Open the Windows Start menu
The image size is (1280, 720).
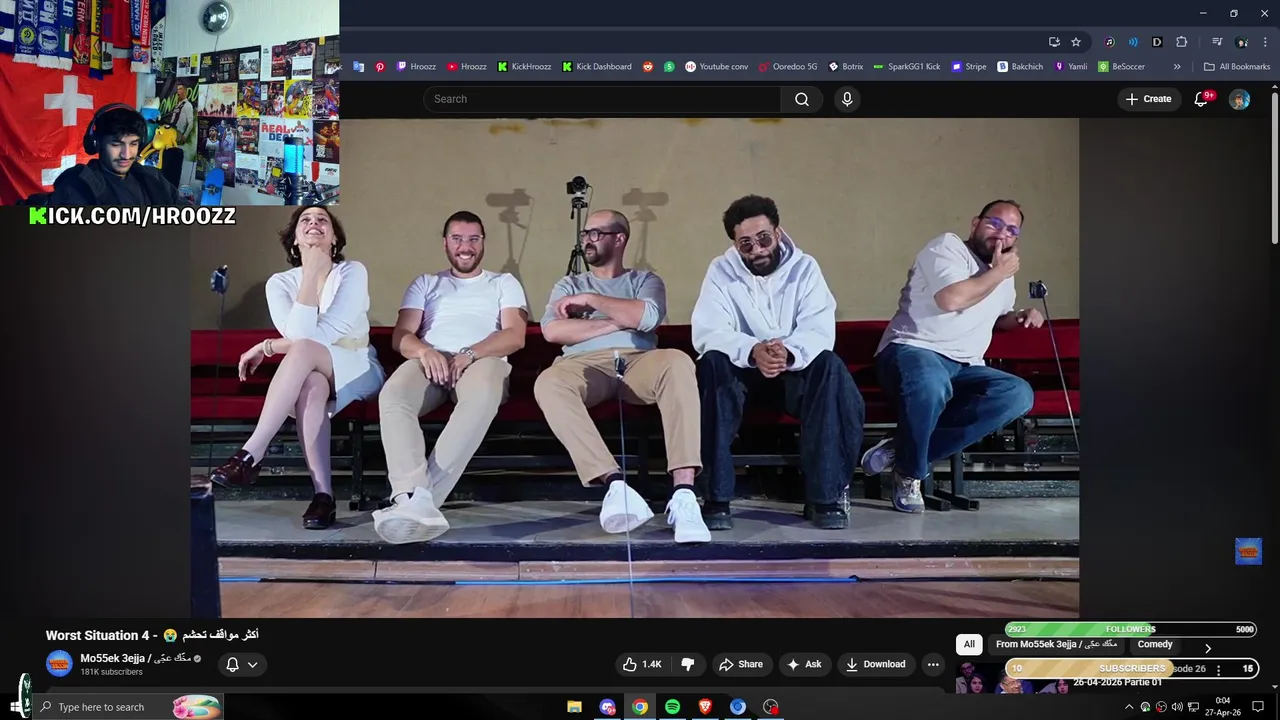point(16,707)
